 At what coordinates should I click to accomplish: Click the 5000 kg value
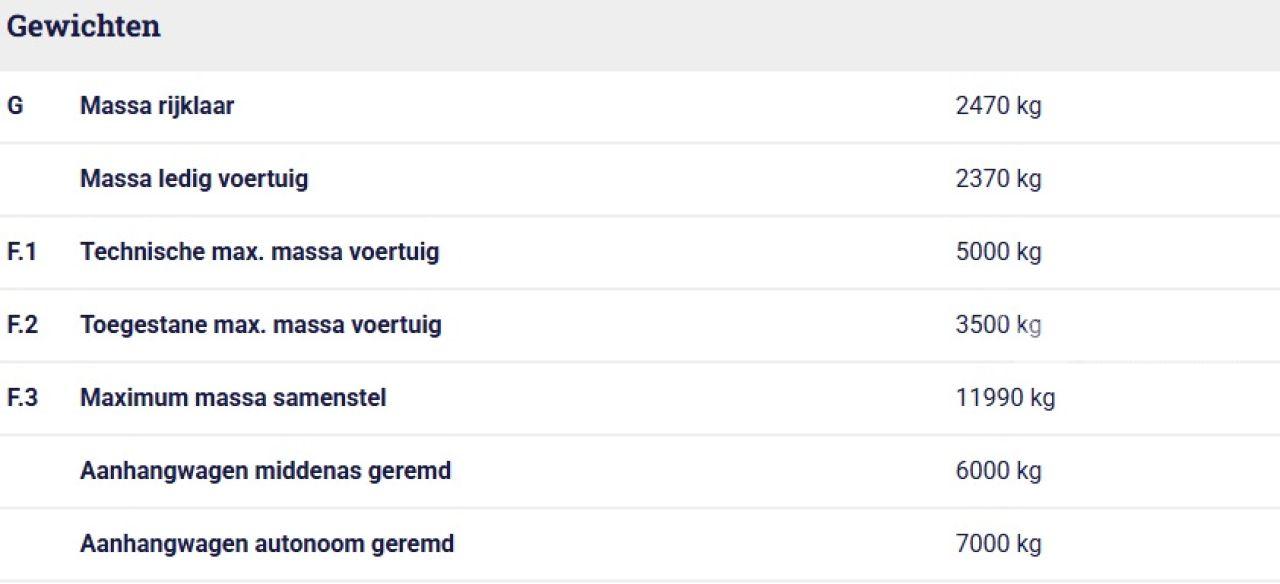998,252
